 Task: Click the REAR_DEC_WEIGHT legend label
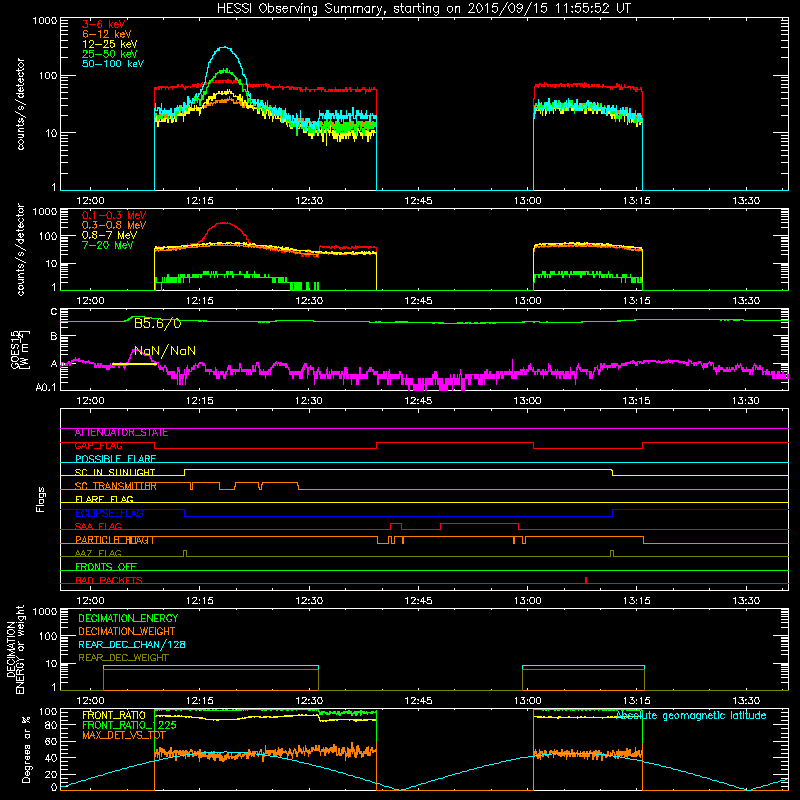click(123, 658)
